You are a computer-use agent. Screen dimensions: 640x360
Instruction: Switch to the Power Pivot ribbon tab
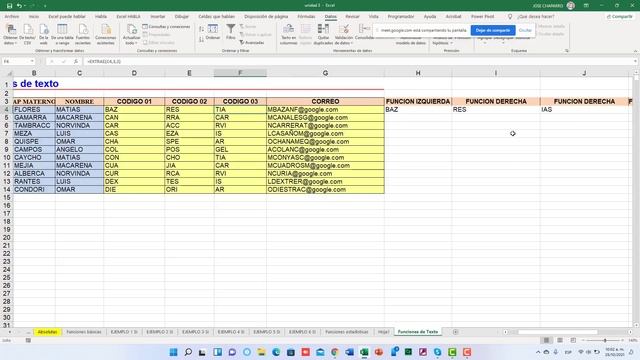(482, 17)
